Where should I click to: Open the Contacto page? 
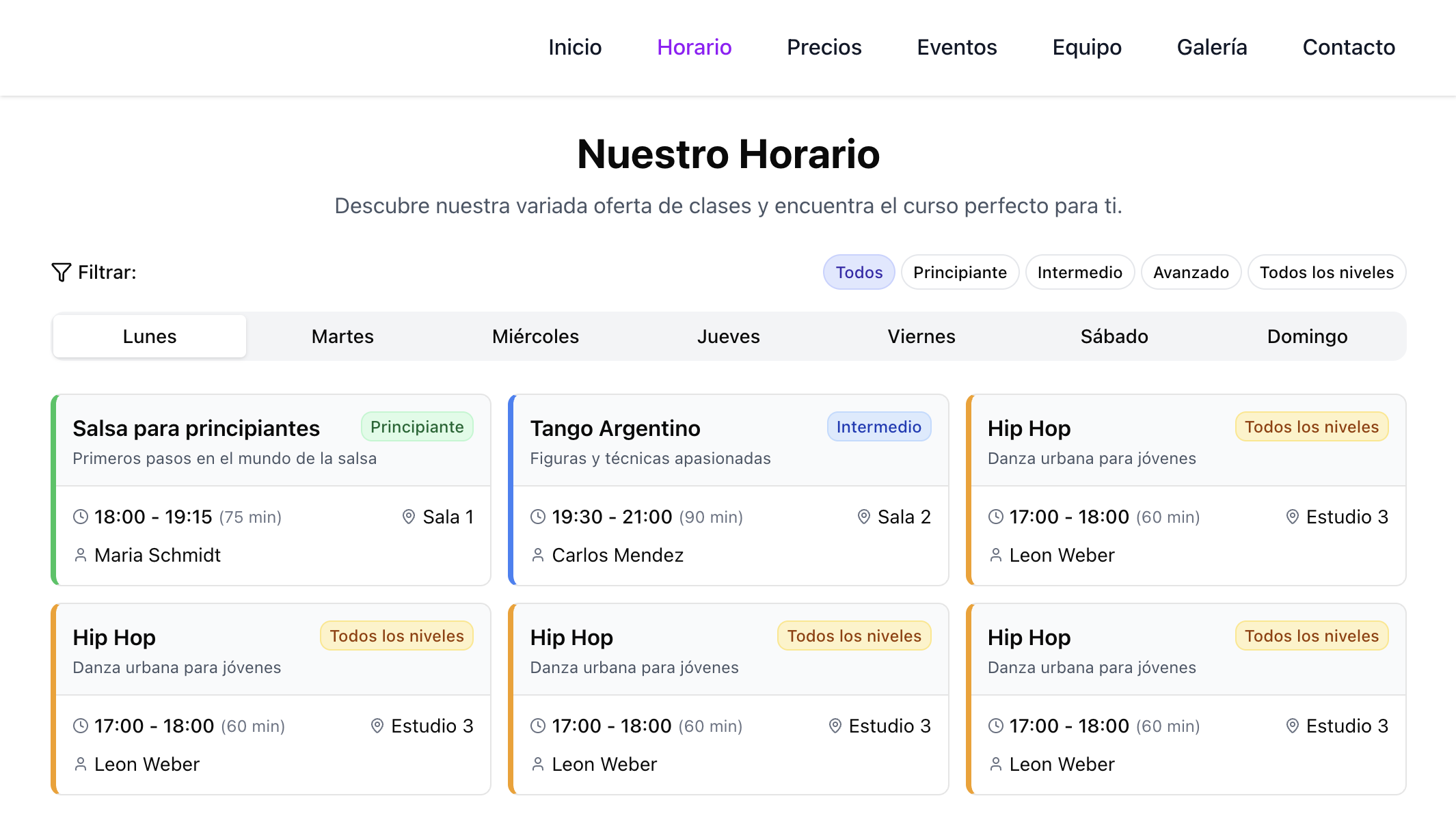click(x=1348, y=47)
